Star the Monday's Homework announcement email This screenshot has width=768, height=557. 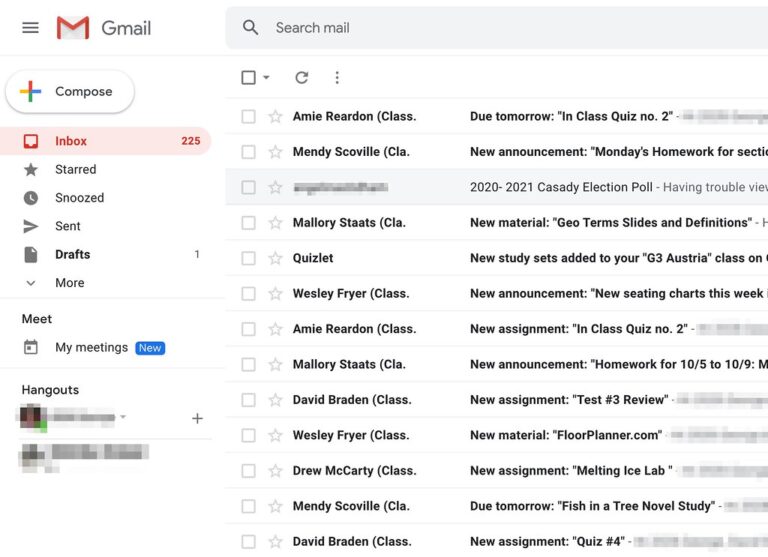(x=275, y=152)
